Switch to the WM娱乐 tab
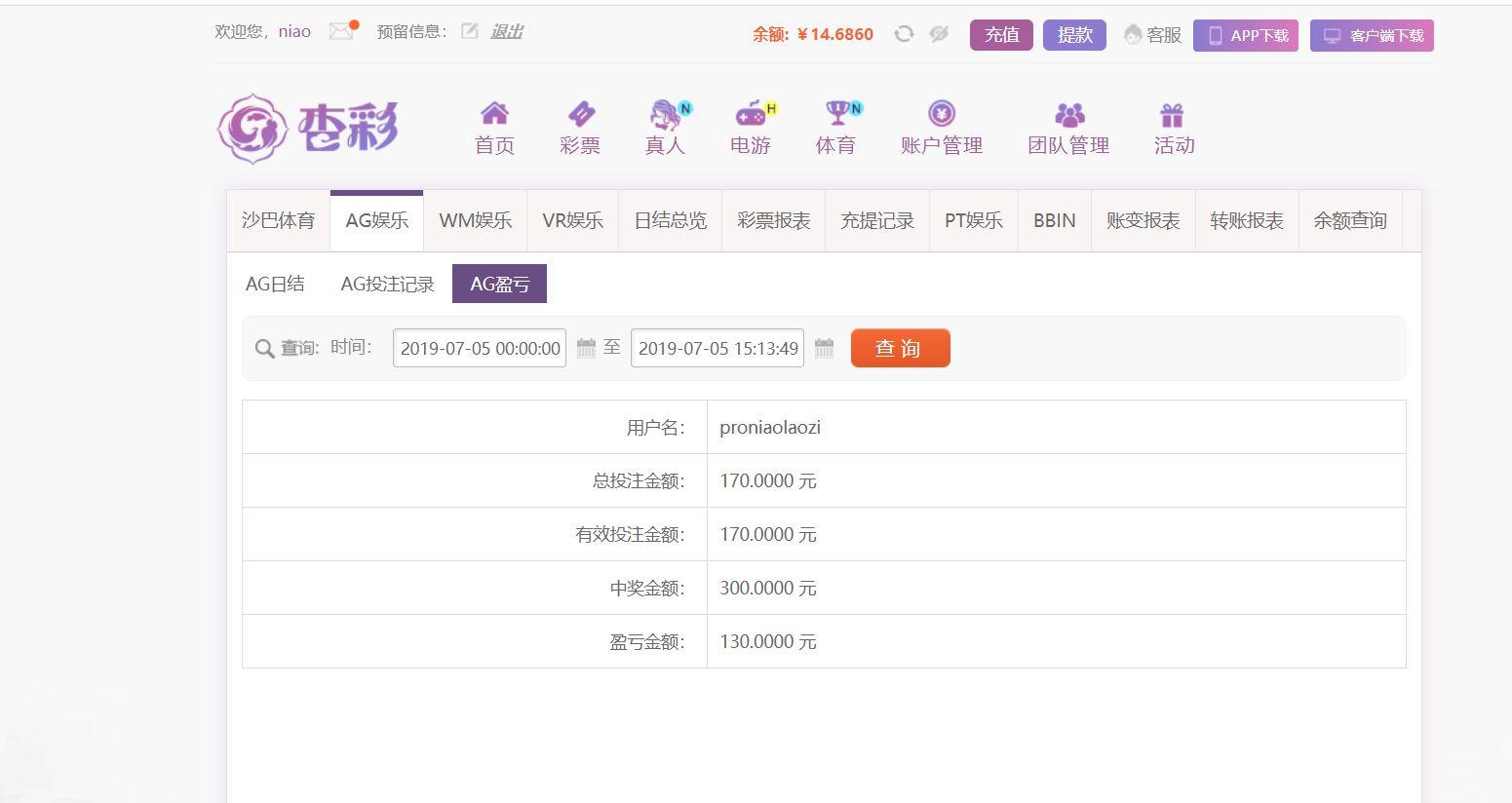The width and height of the screenshot is (1512, 803). click(x=476, y=221)
